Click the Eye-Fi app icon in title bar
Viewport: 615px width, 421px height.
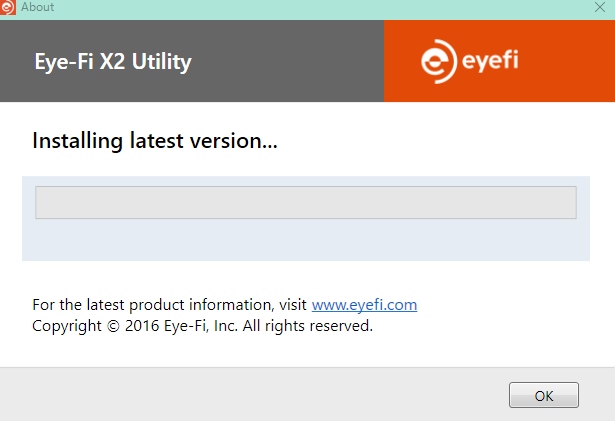pyautogui.click(x=9, y=7)
